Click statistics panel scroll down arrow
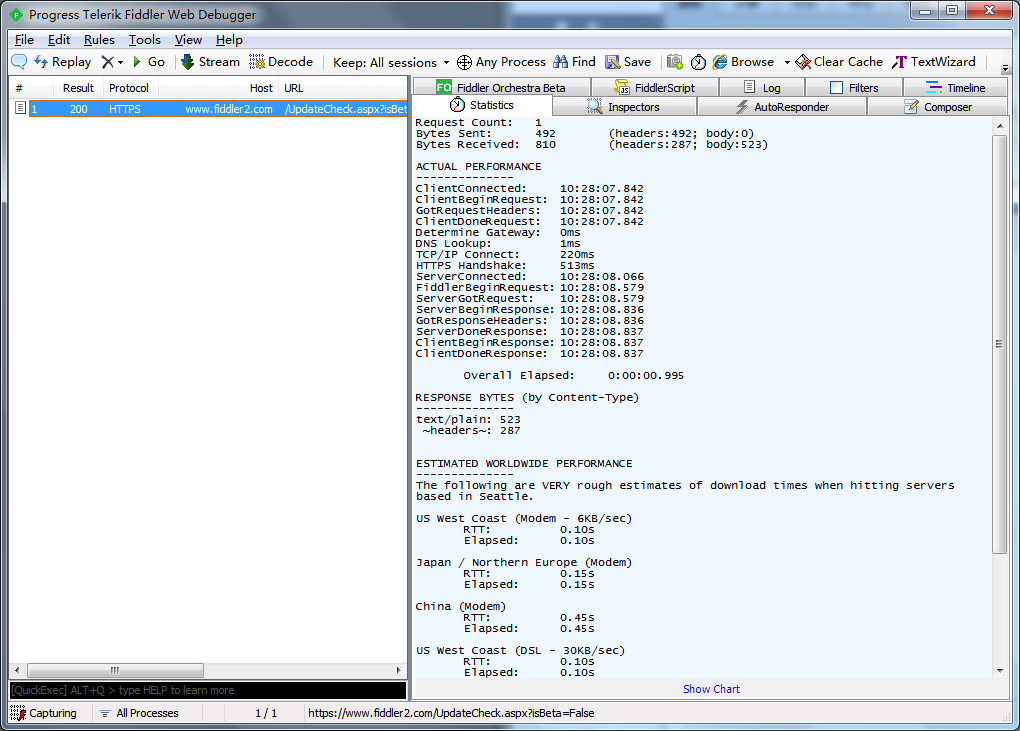The width and height of the screenshot is (1020, 731). [1000, 671]
